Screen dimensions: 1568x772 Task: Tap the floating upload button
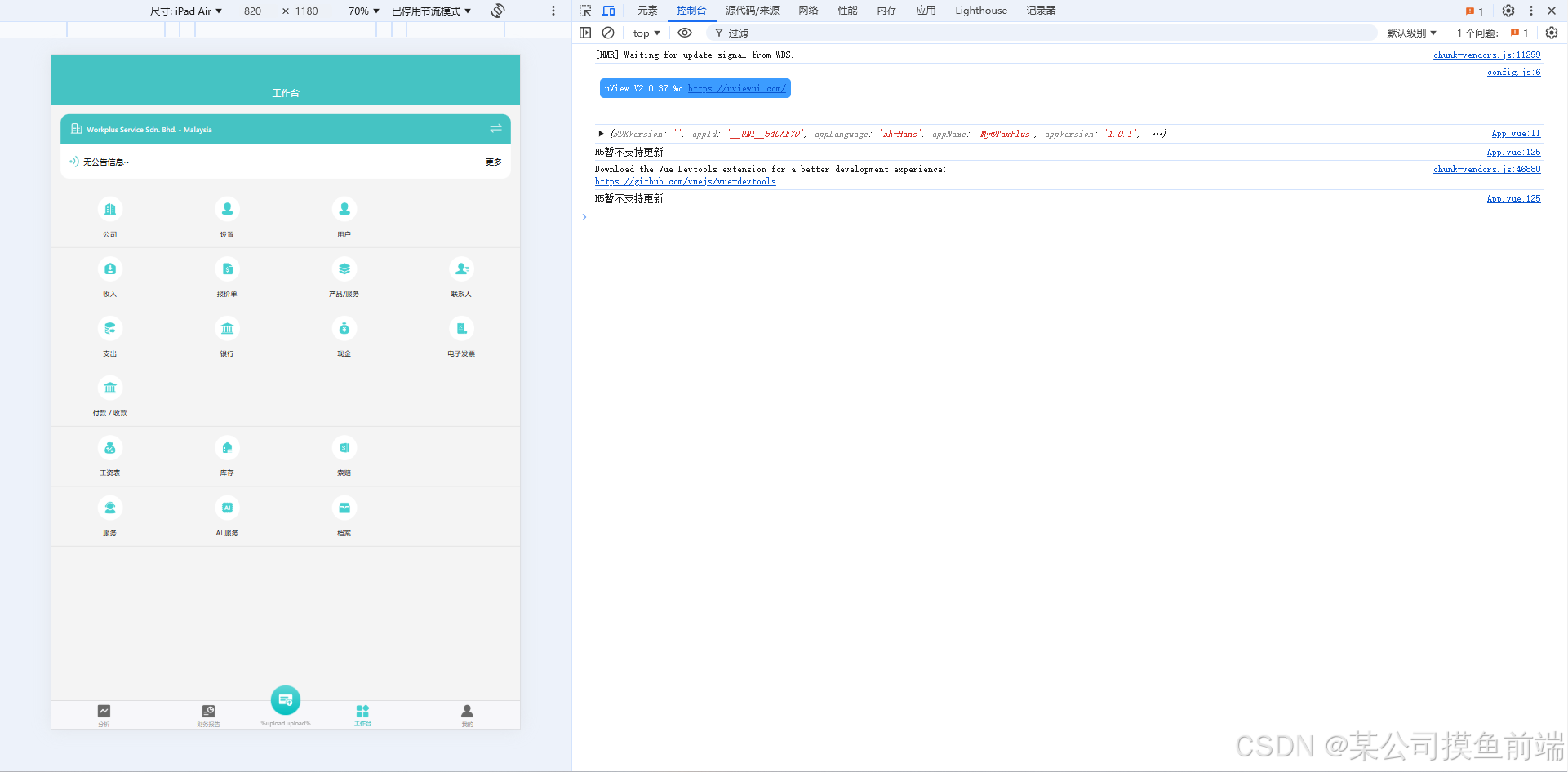tap(286, 700)
